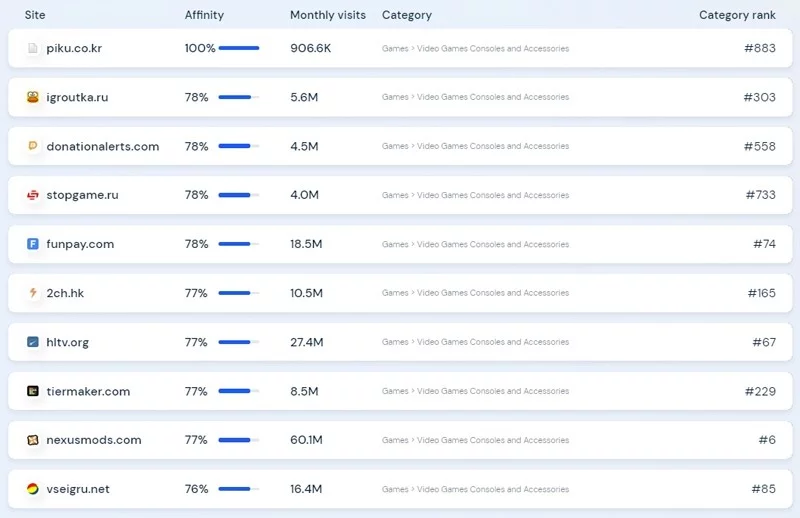Open the funpay.com site link
The width and height of the screenshot is (800, 518).
[x=80, y=244]
